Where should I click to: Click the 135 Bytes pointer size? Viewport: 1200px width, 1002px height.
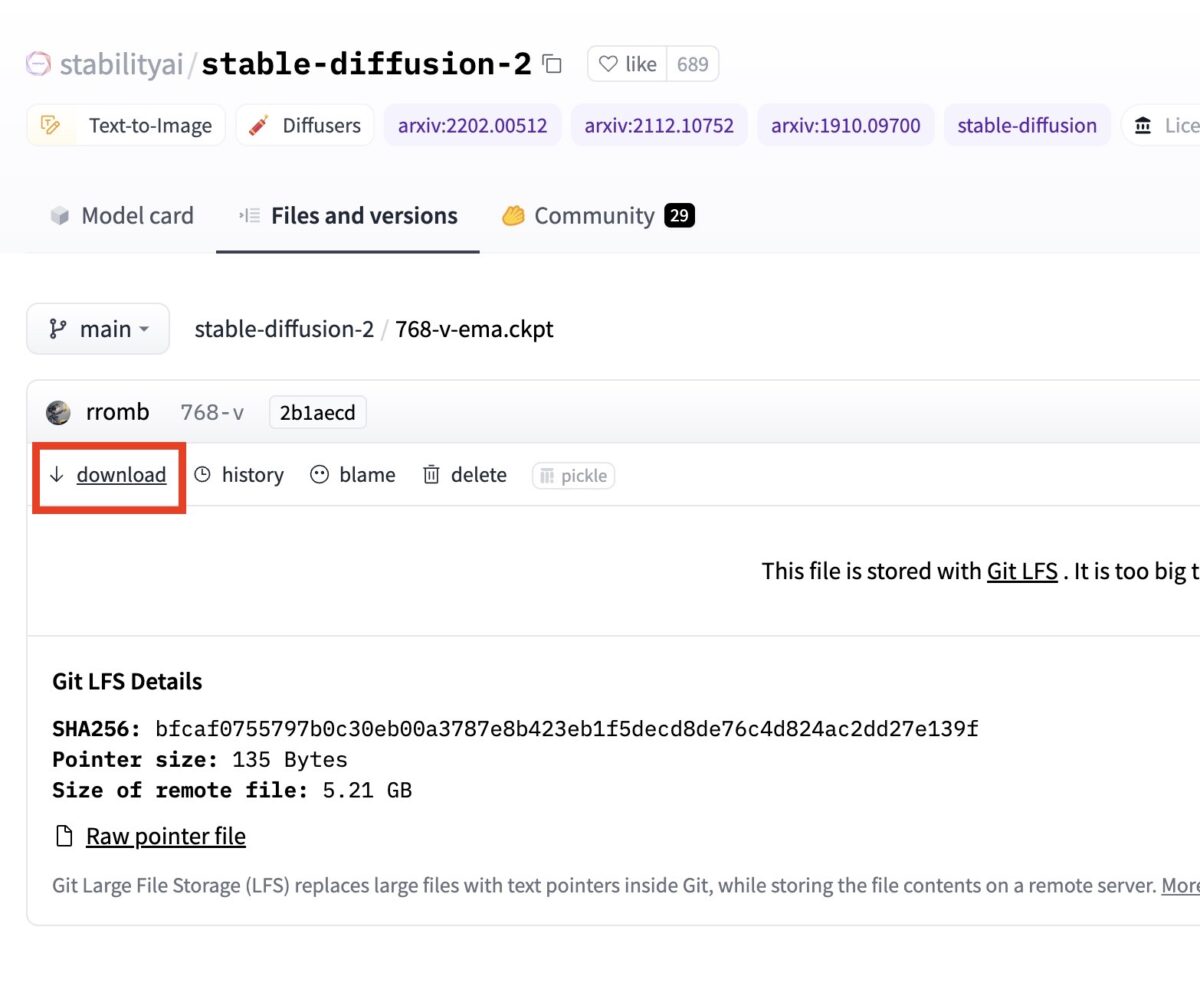[290, 760]
